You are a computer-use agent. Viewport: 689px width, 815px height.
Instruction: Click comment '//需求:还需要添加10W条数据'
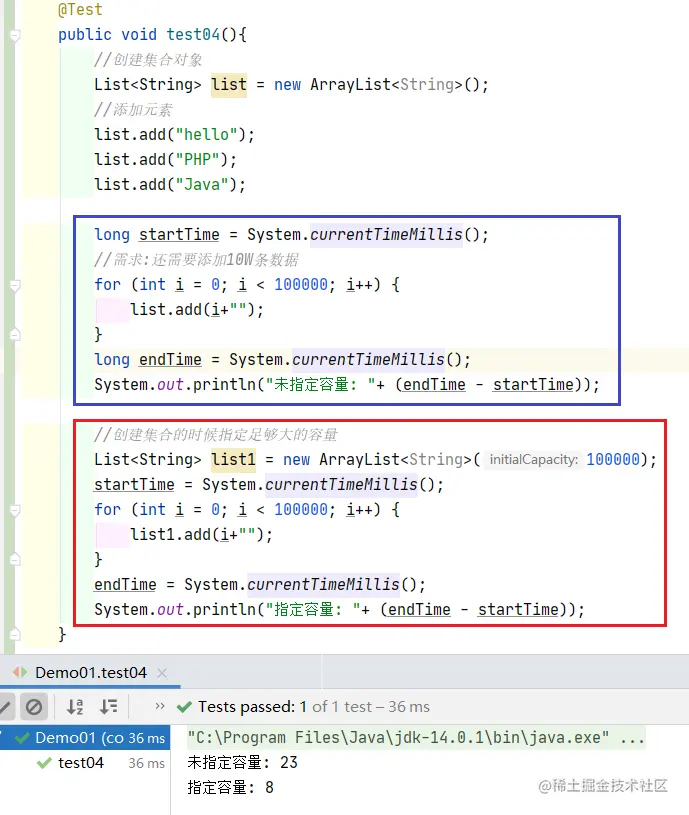196,259
